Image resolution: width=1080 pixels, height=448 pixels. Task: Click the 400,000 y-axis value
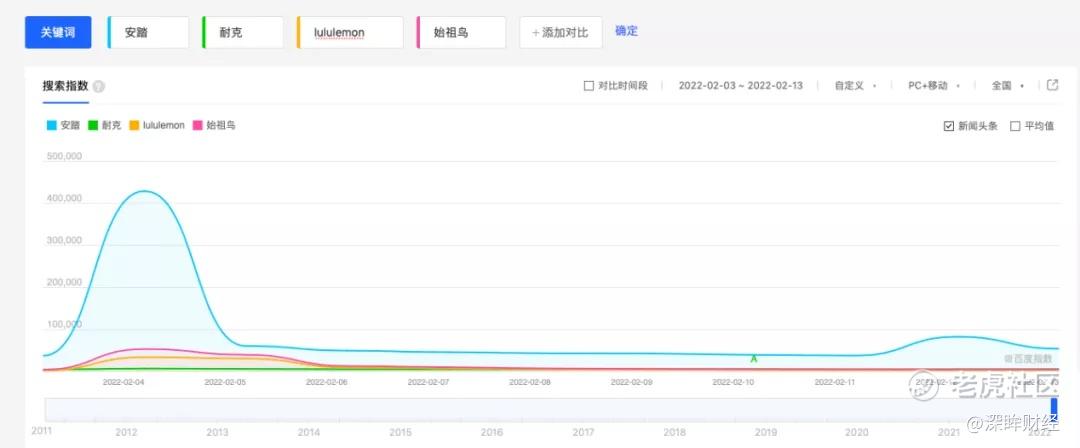64,198
